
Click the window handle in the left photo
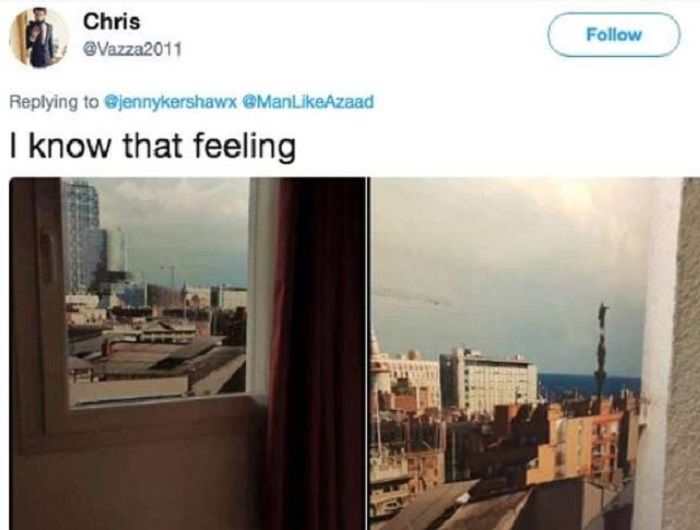(x=47, y=257)
